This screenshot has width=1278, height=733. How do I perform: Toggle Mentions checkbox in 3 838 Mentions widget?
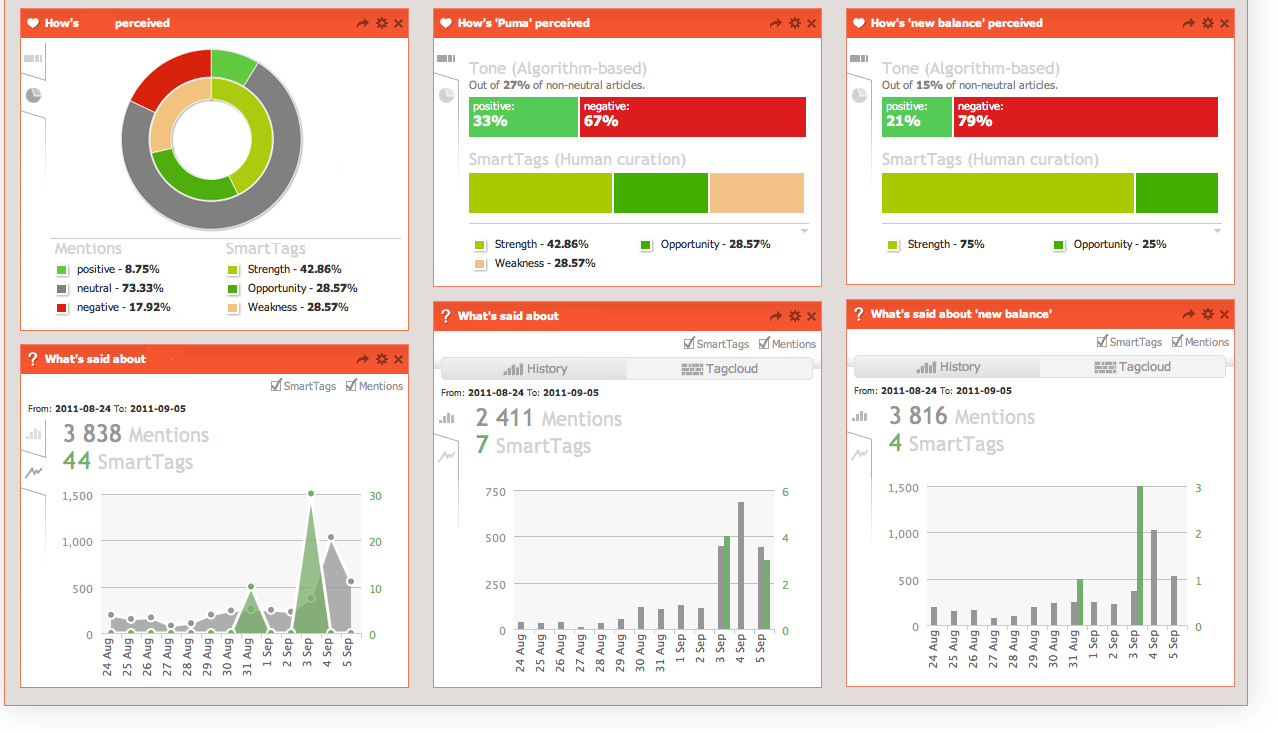pos(351,385)
